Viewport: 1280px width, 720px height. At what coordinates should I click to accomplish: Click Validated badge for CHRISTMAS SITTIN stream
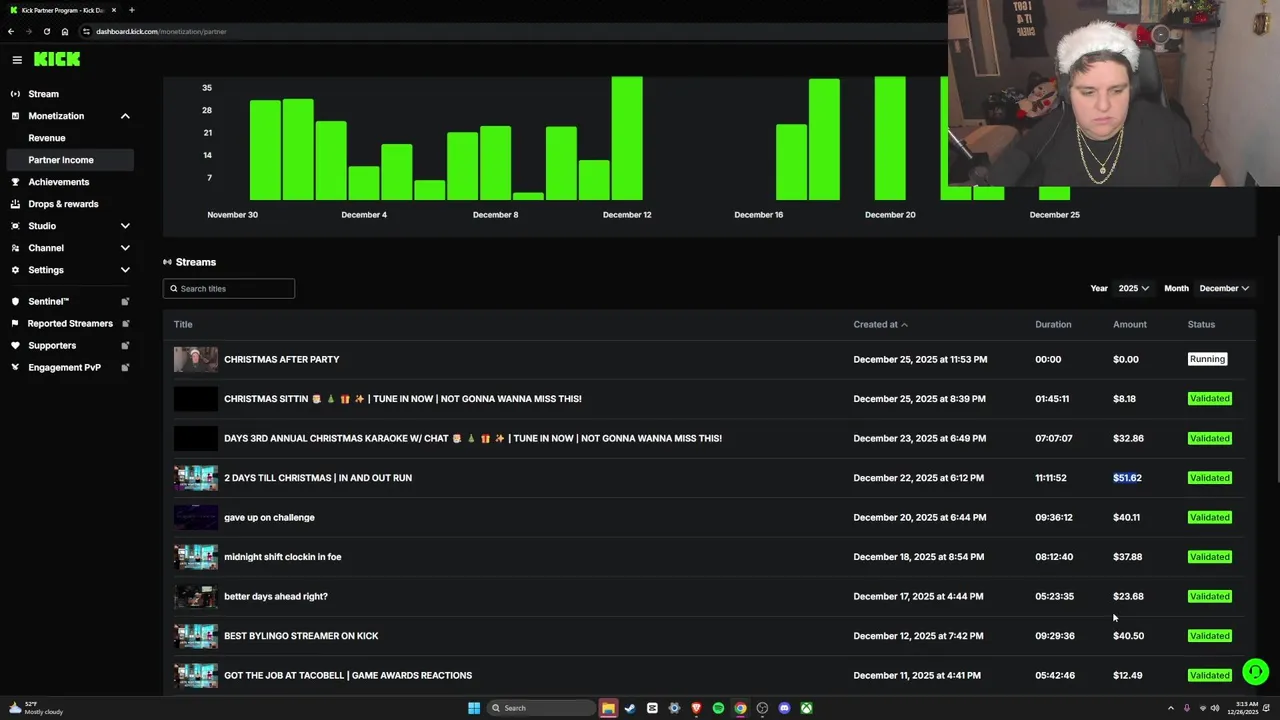(x=1209, y=398)
